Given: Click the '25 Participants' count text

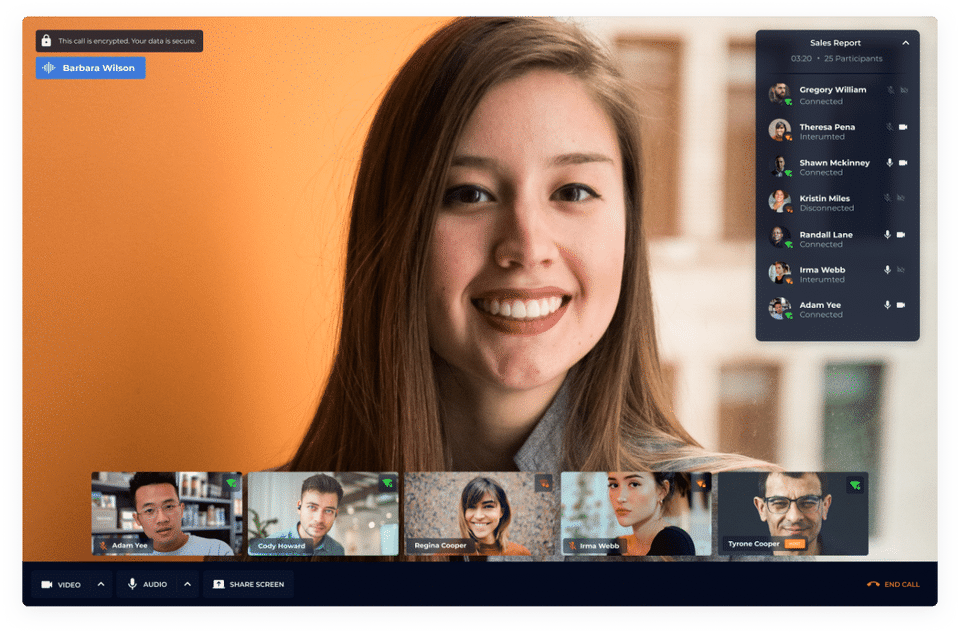Looking at the screenshot, I should click(x=853, y=59).
